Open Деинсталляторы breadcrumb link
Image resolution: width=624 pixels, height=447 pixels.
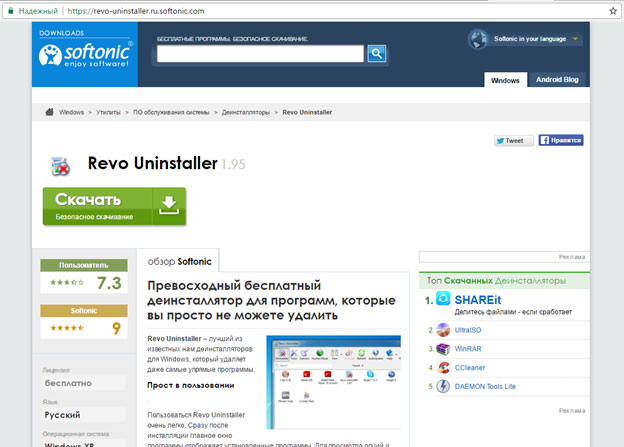pyautogui.click(x=246, y=112)
